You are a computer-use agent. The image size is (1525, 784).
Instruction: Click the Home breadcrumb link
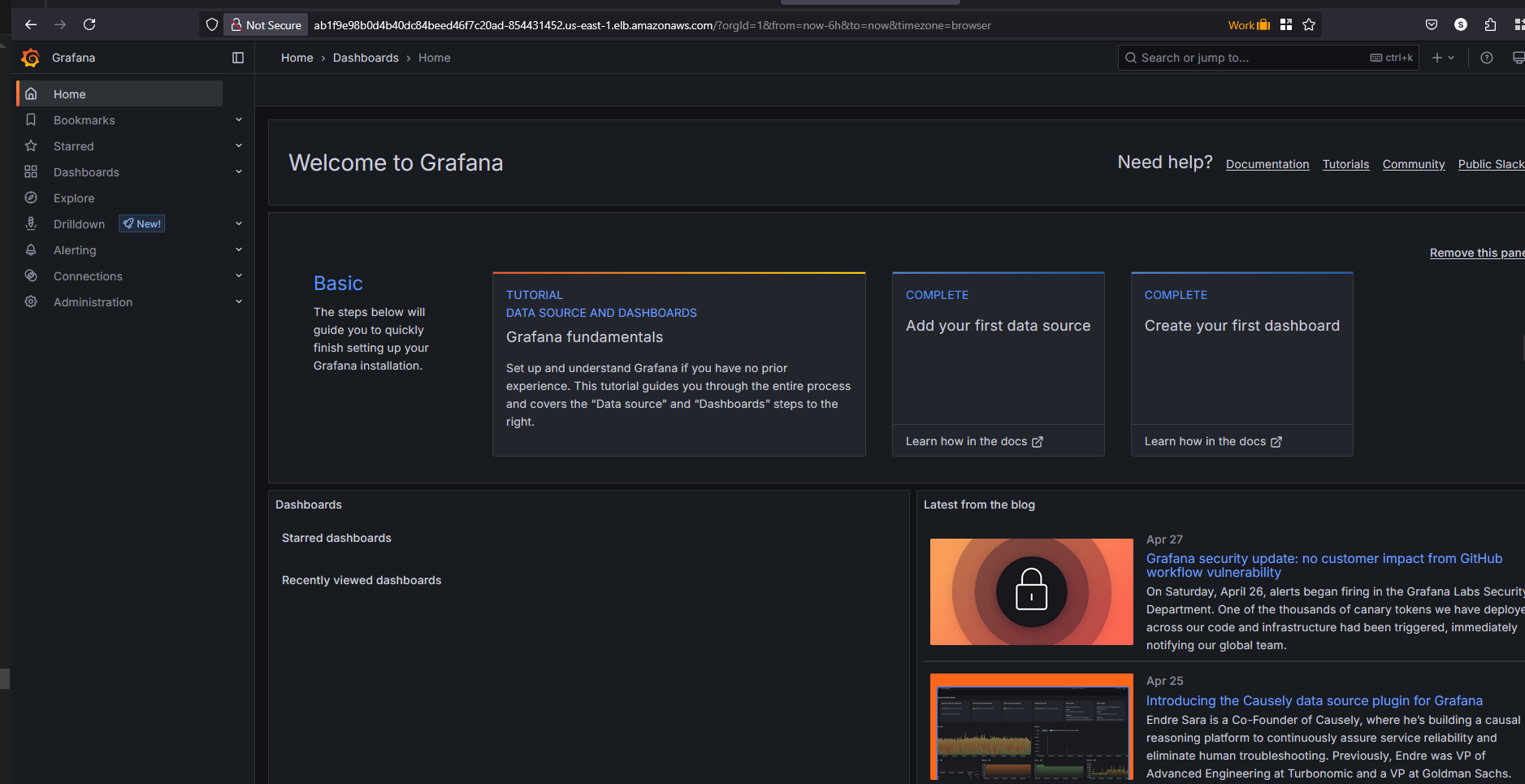click(297, 58)
